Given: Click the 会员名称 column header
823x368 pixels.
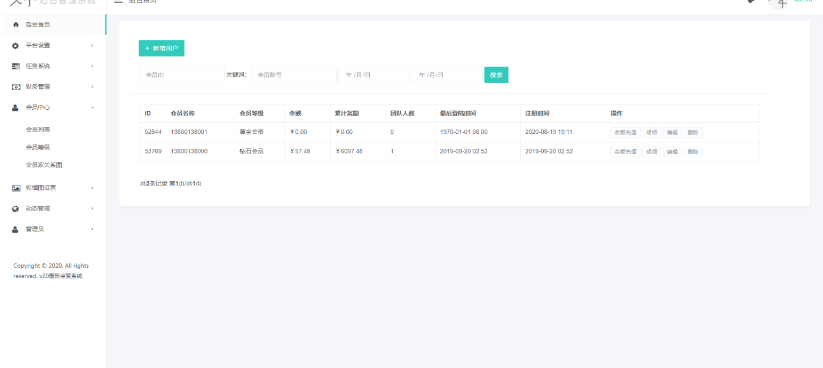Looking at the screenshot, I should 183,113.
